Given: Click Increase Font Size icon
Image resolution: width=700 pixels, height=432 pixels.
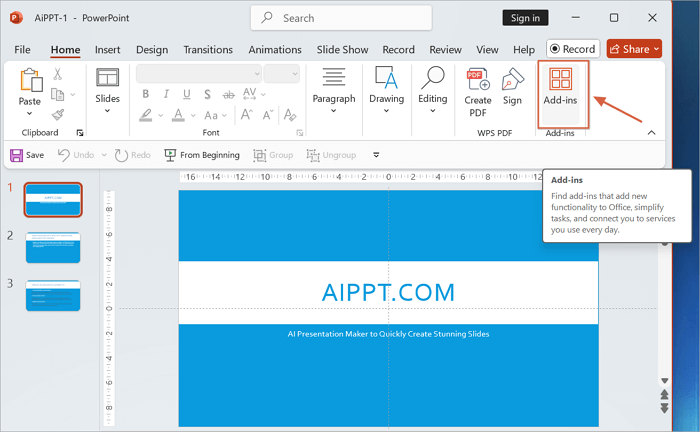Looking at the screenshot, I should click(246, 115).
